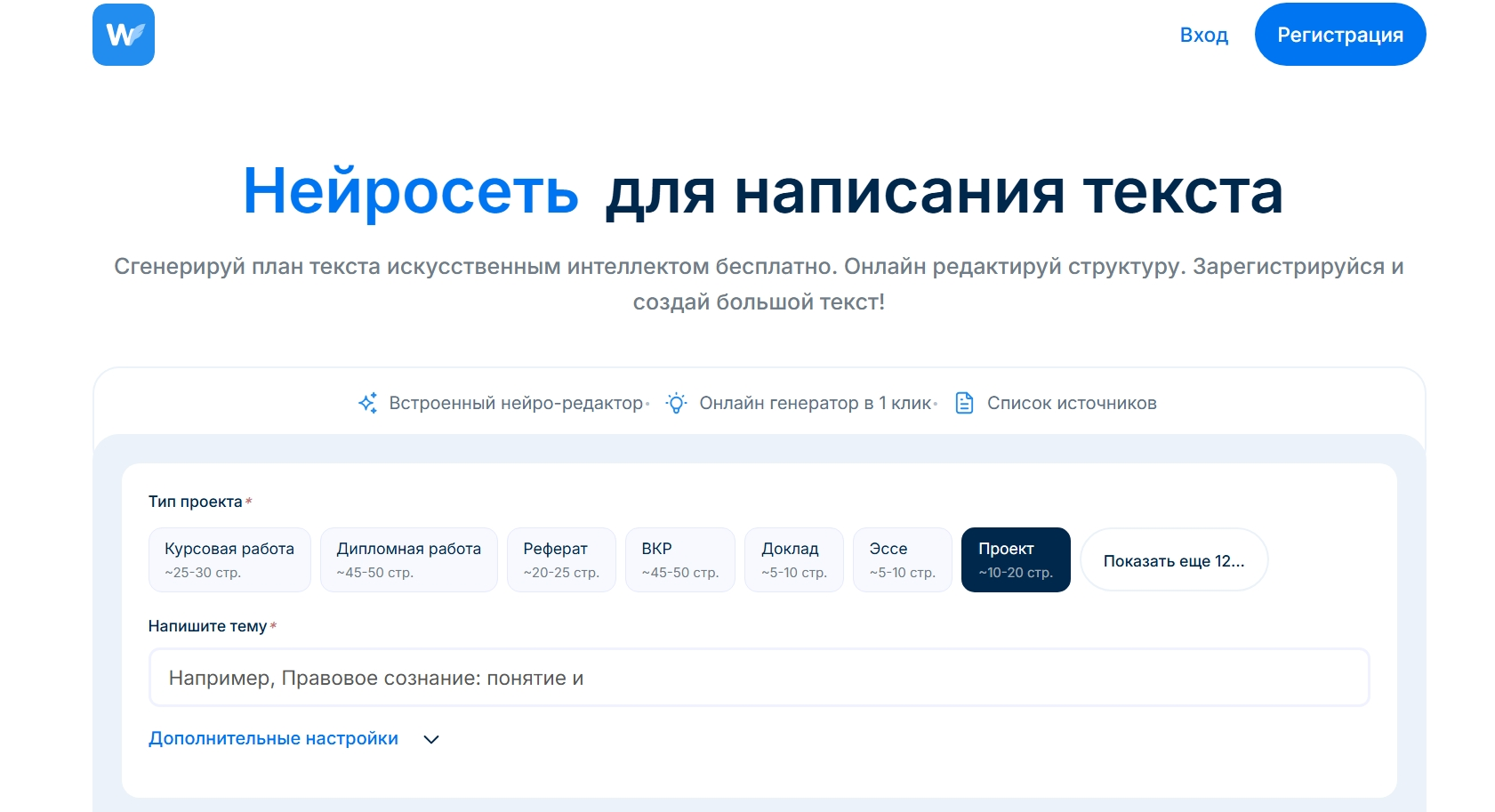
Task: Select Доклад project type
Action: [x=793, y=559]
